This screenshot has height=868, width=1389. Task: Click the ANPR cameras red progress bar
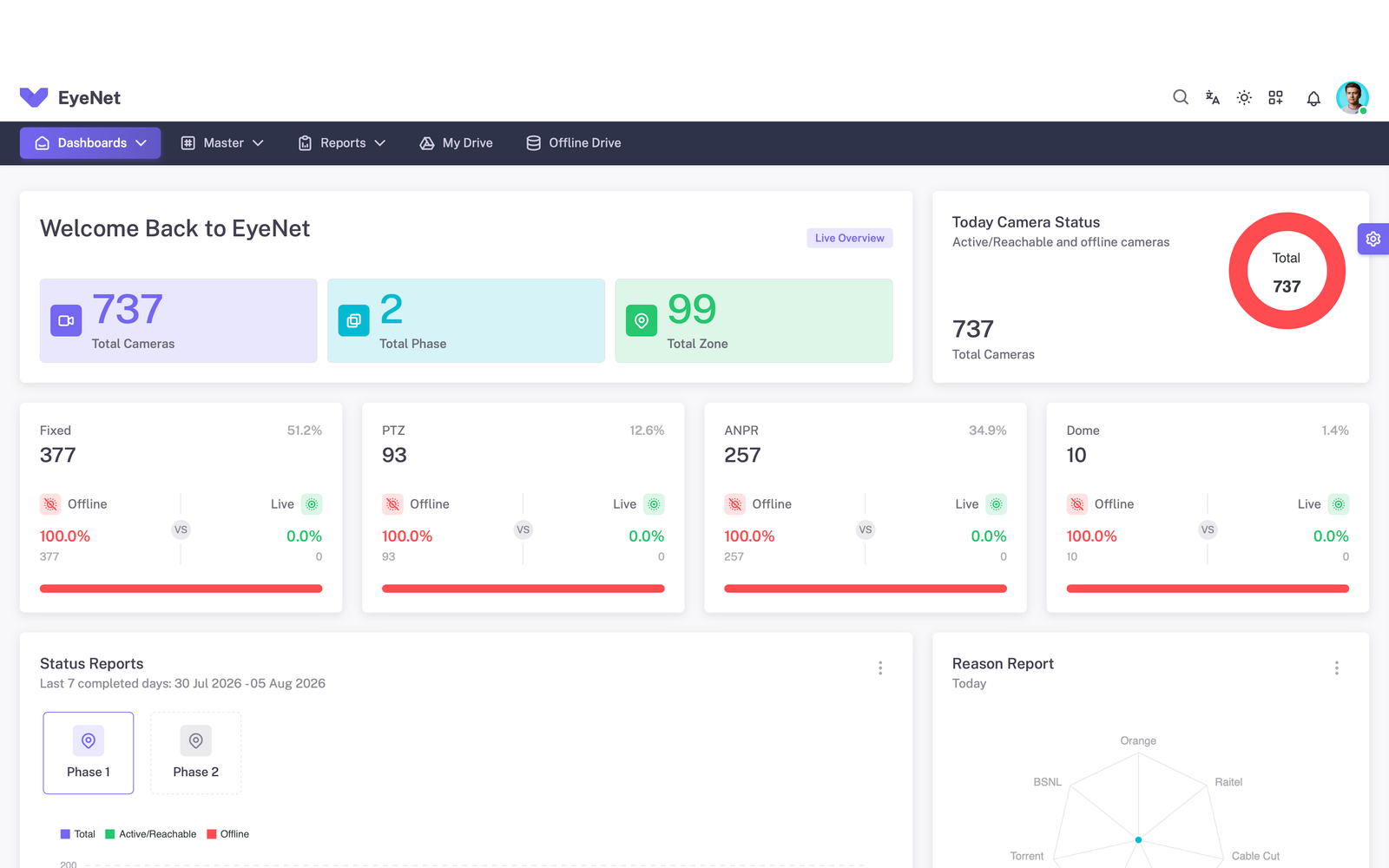point(866,589)
